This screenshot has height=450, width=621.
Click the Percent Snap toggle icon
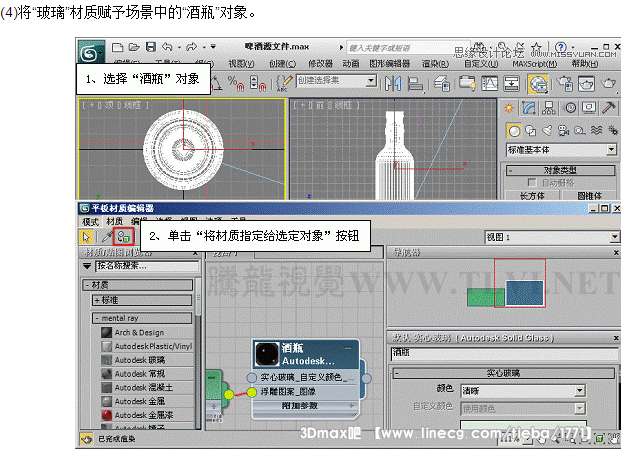point(236,83)
